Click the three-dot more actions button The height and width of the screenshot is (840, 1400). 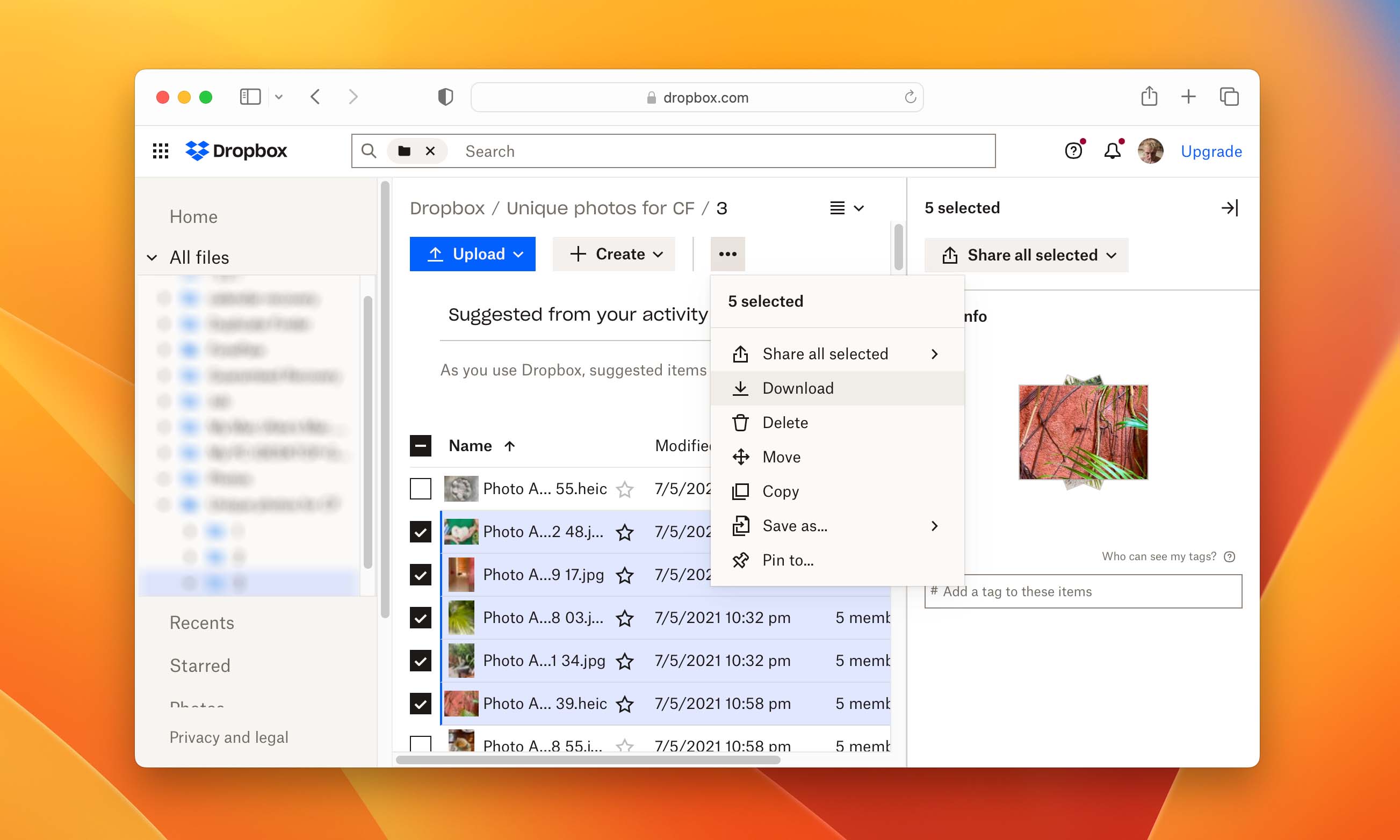coord(727,254)
